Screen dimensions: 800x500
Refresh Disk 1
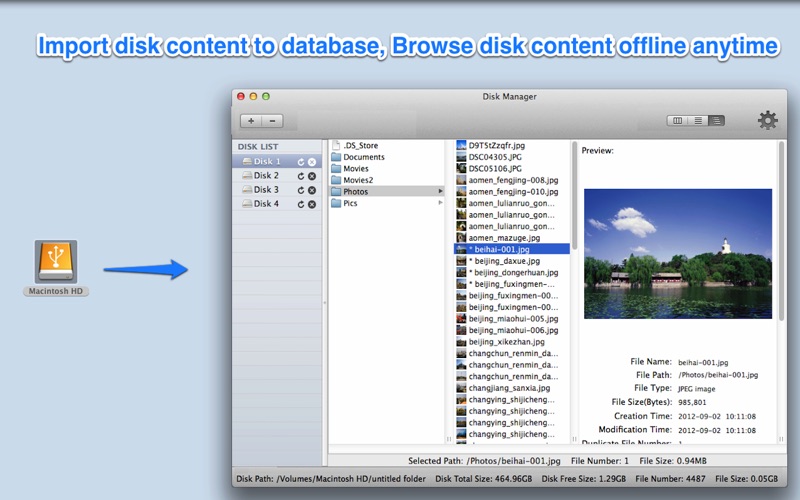point(301,162)
